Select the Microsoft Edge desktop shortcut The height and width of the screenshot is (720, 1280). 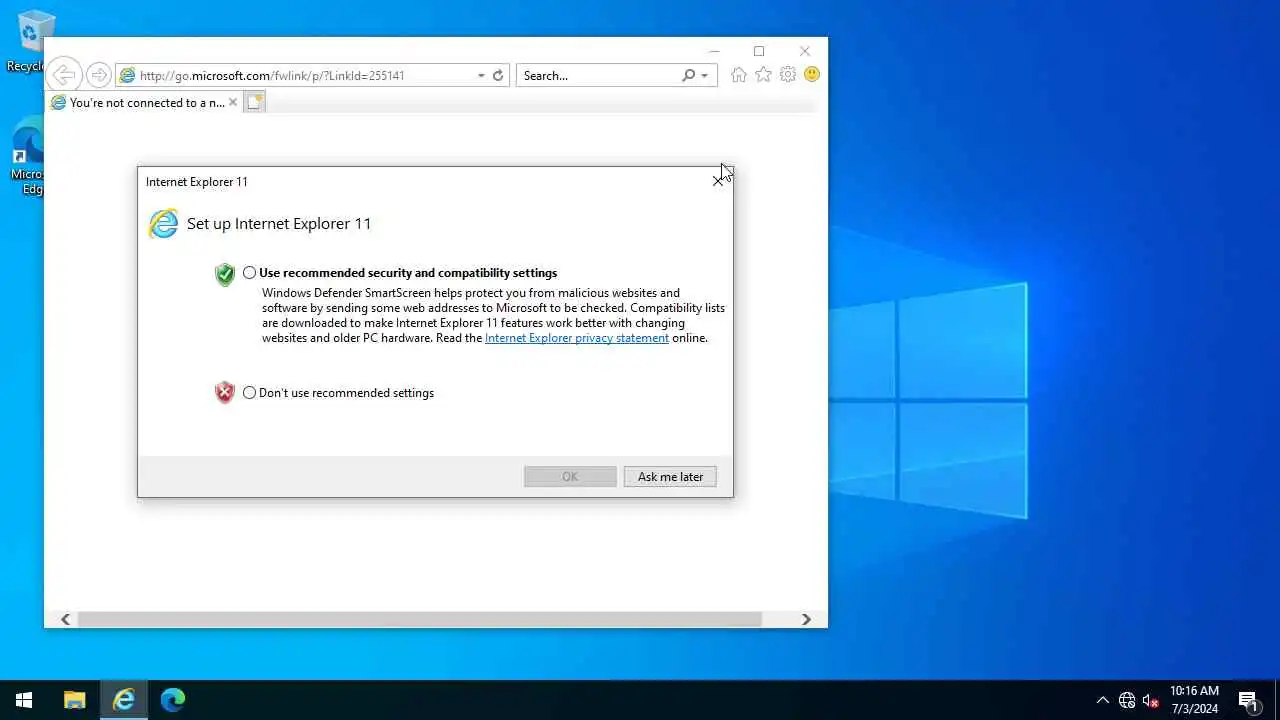[x=30, y=157]
